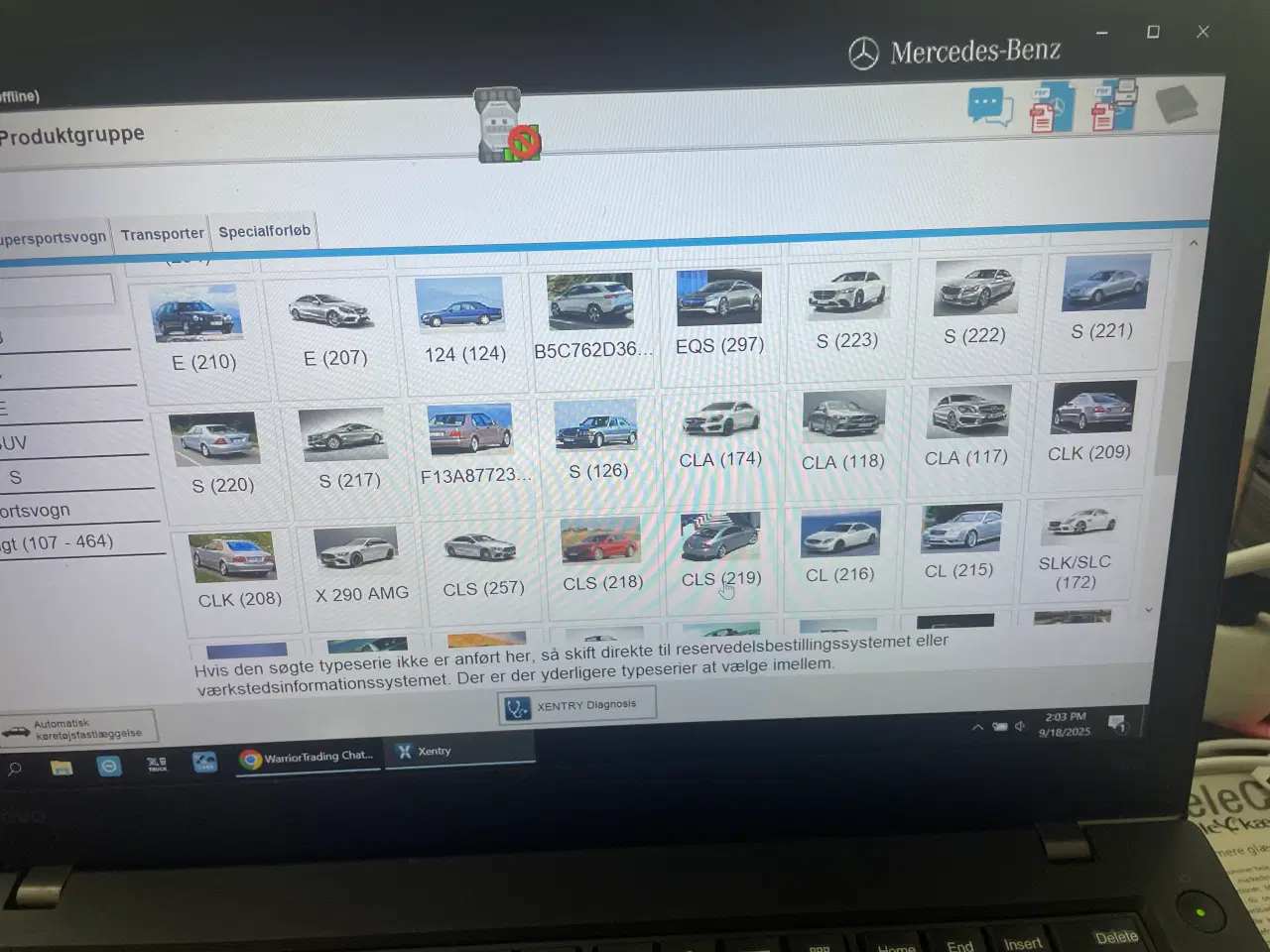This screenshot has width=1270, height=952.
Task: Click the diagnosis multiplexer connection status icon
Action: (x=508, y=126)
